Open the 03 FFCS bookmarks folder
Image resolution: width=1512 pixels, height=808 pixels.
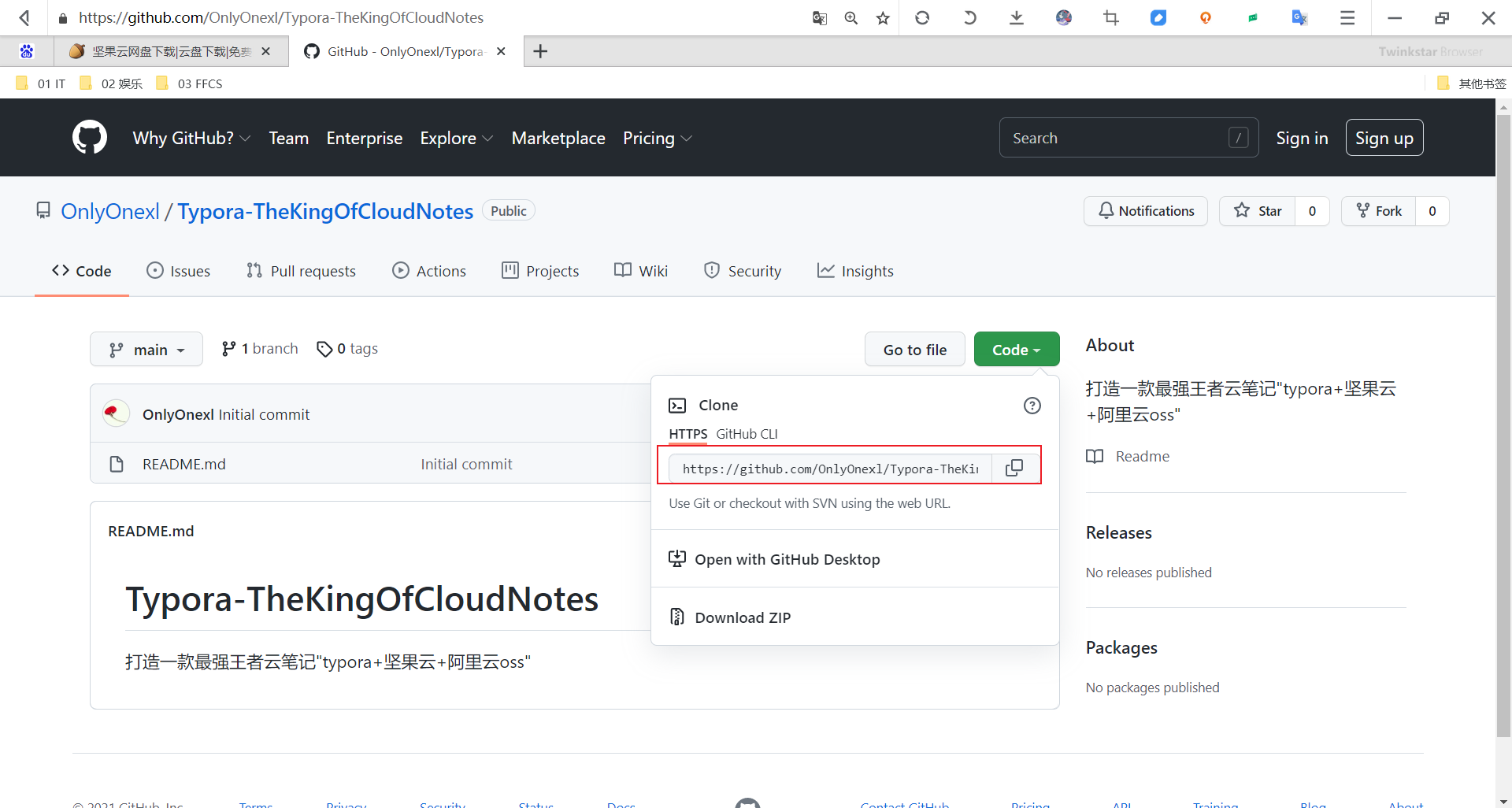[x=189, y=83]
